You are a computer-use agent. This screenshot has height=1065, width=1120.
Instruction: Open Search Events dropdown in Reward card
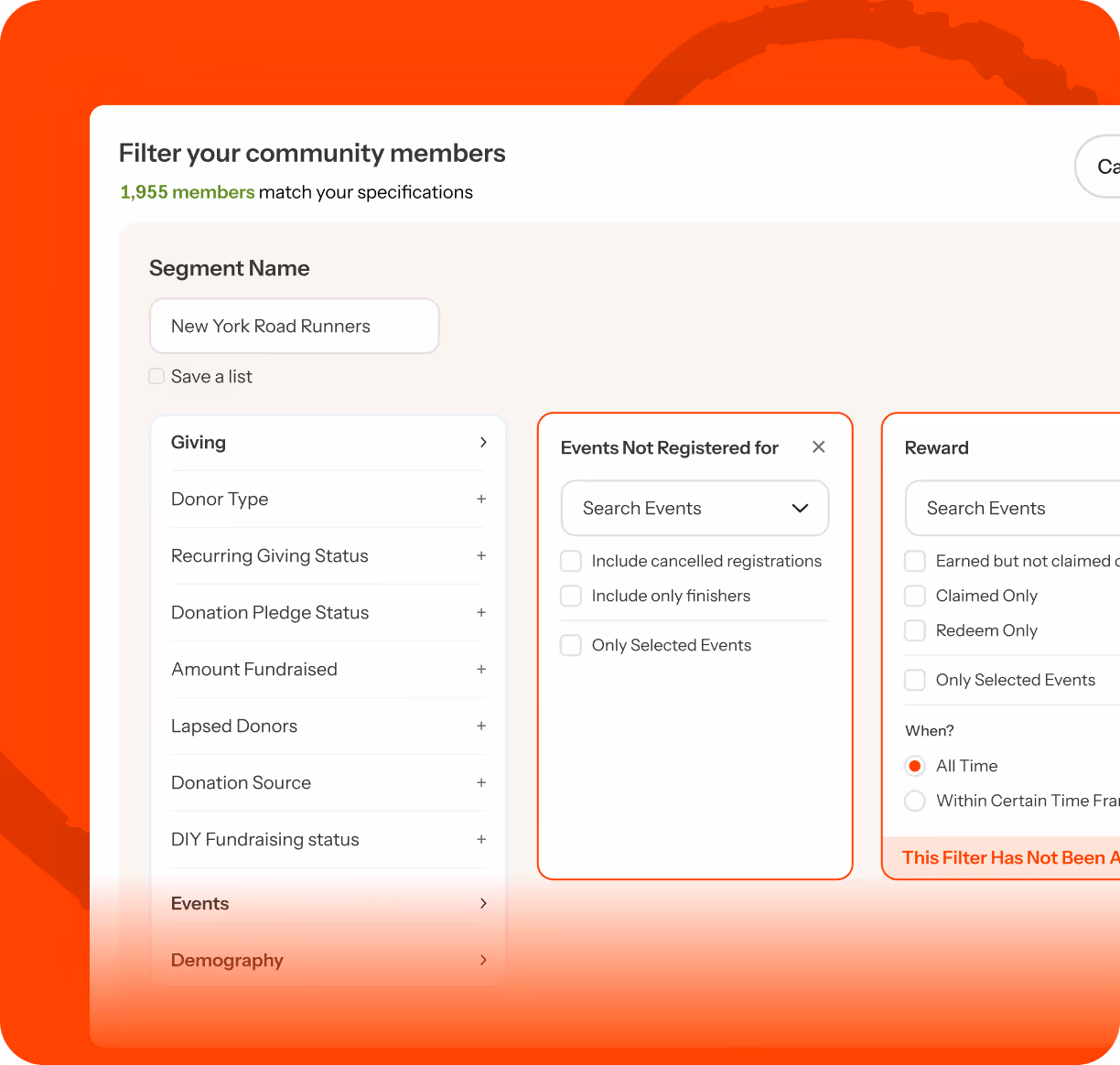(1012, 508)
